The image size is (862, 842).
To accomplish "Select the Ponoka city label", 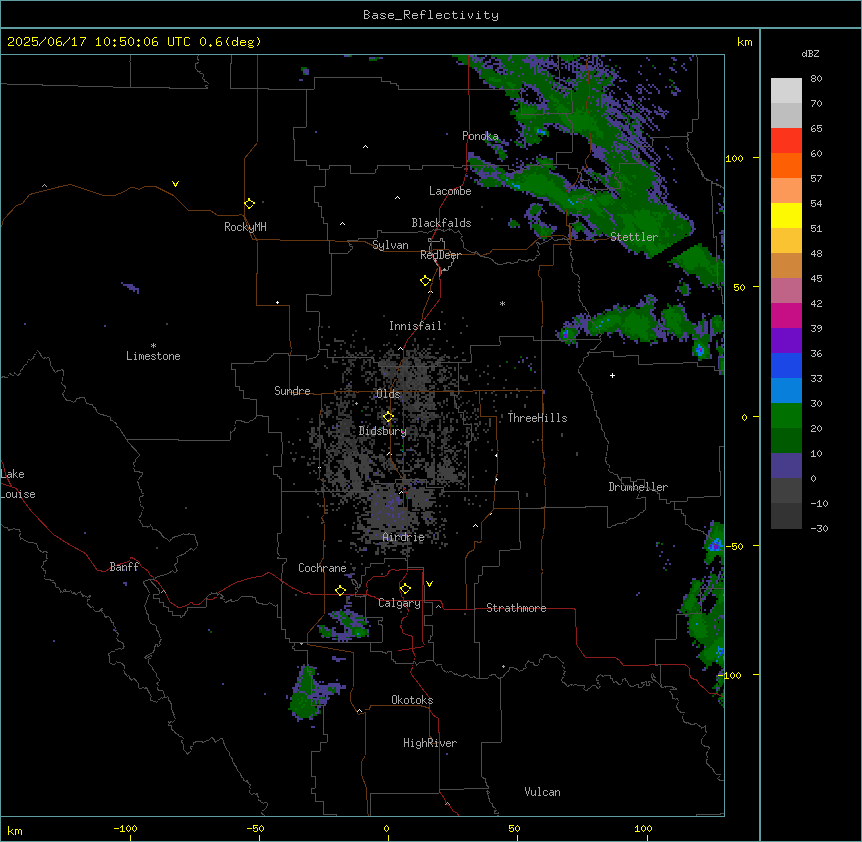I will [480, 136].
